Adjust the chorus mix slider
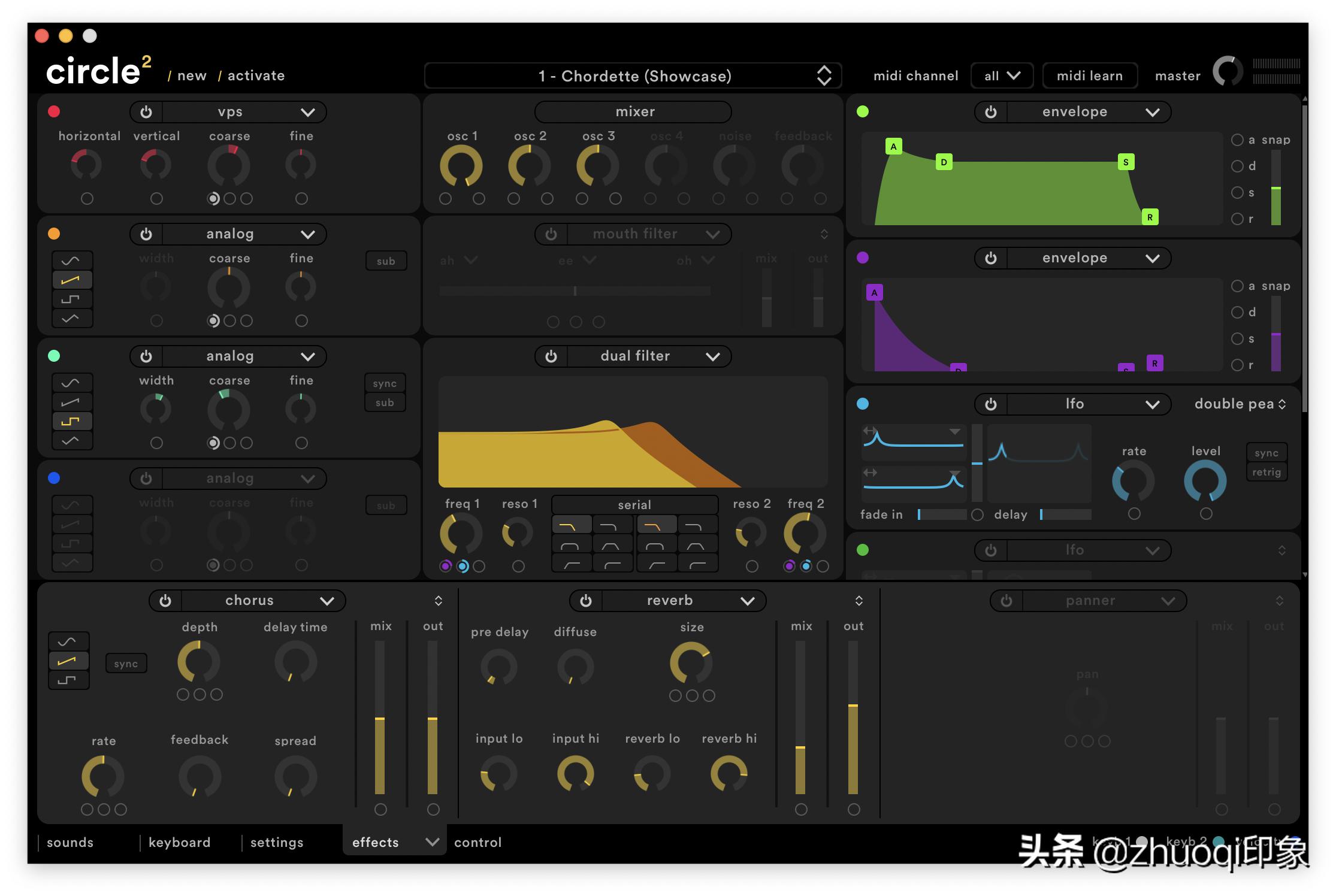 [380, 719]
